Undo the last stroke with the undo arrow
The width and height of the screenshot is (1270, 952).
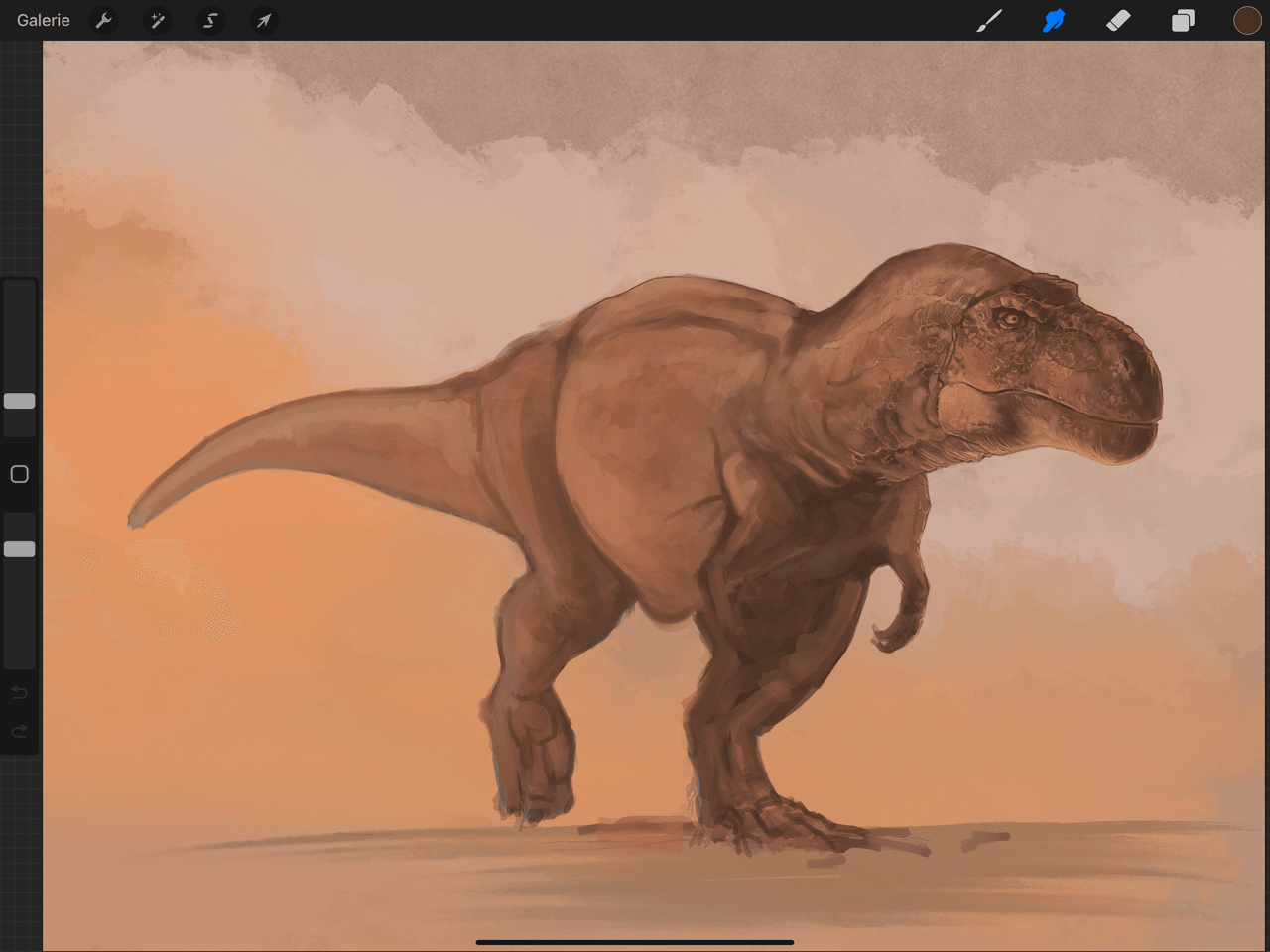[20, 692]
